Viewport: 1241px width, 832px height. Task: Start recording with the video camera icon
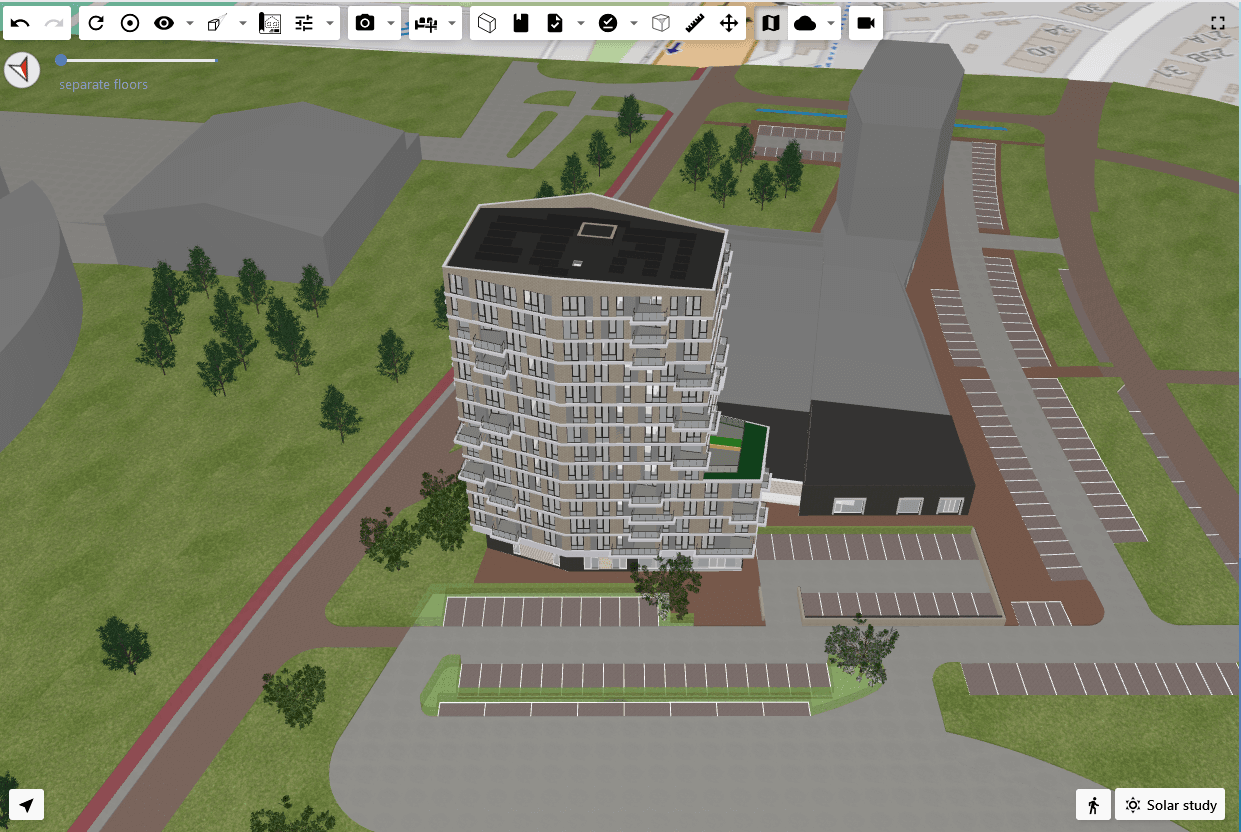pos(866,23)
